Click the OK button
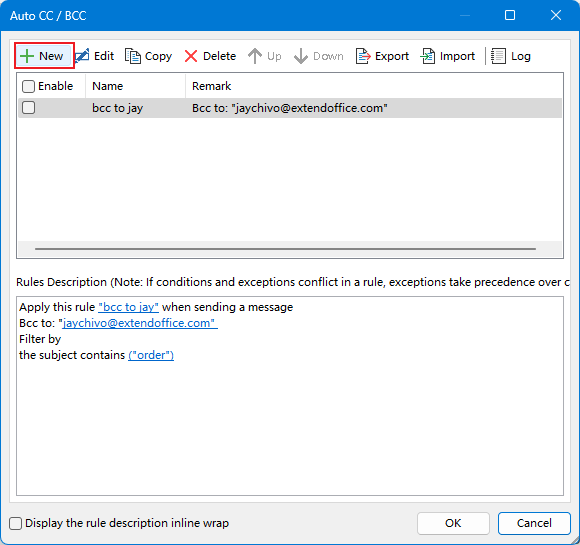 (x=453, y=523)
